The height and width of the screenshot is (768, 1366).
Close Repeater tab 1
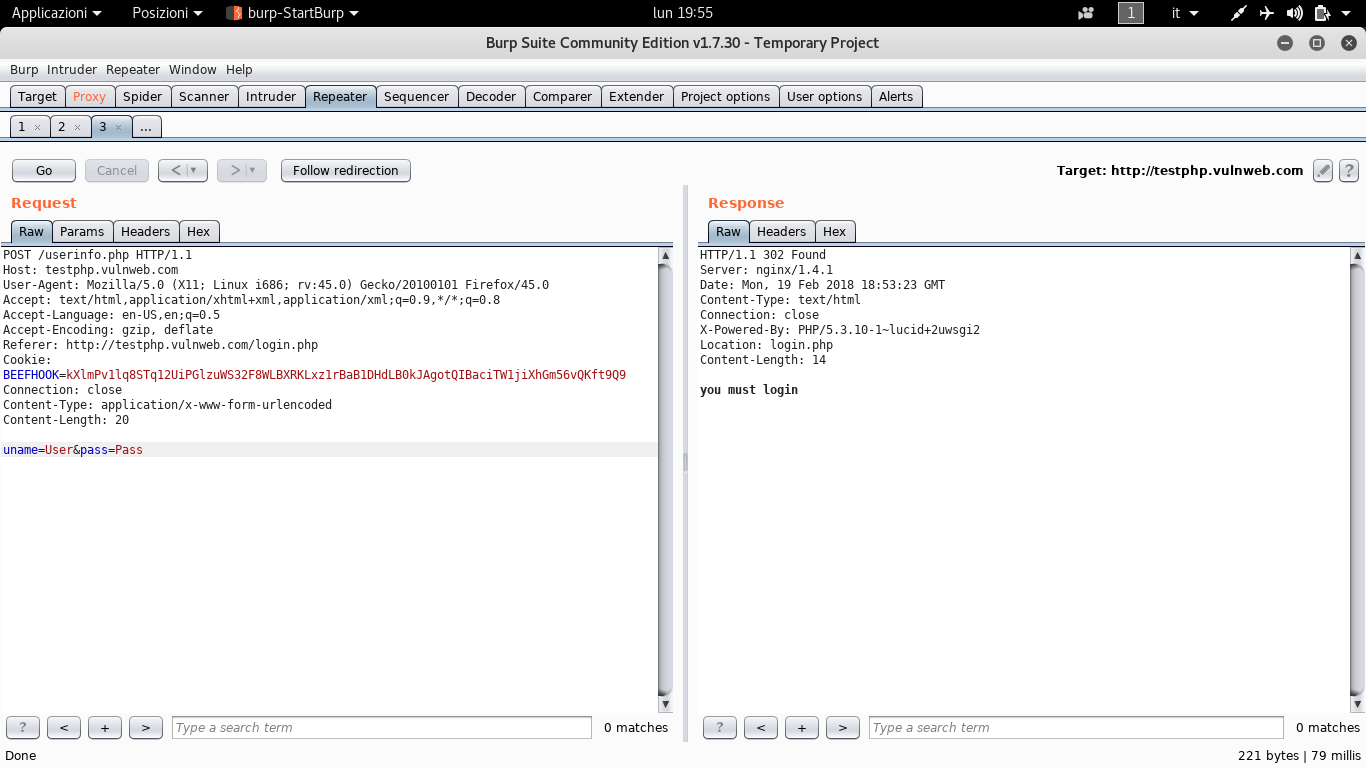coord(37,128)
